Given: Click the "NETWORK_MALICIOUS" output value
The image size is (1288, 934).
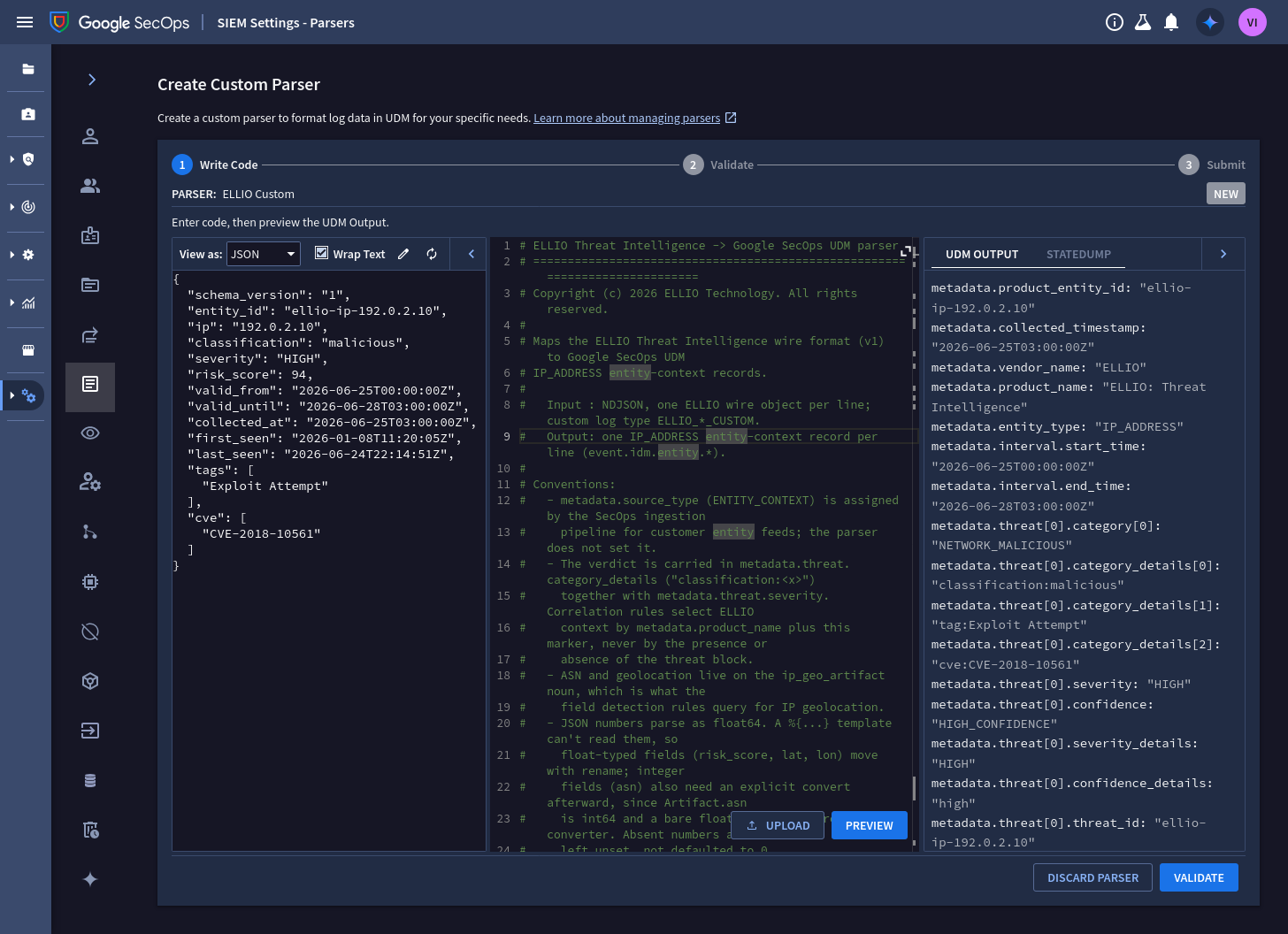Looking at the screenshot, I should point(1001,546).
